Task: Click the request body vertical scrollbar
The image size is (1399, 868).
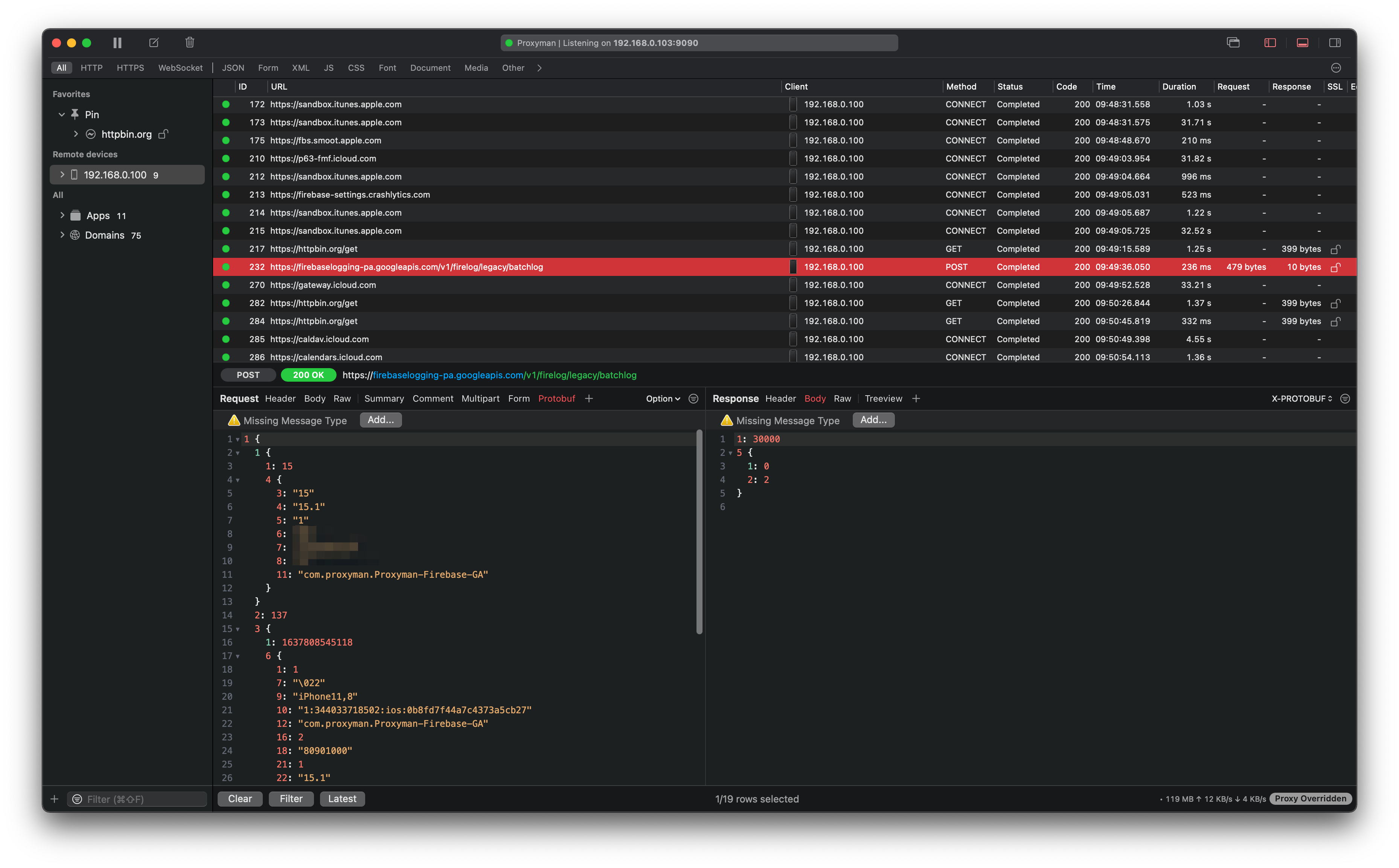Action: [699, 531]
